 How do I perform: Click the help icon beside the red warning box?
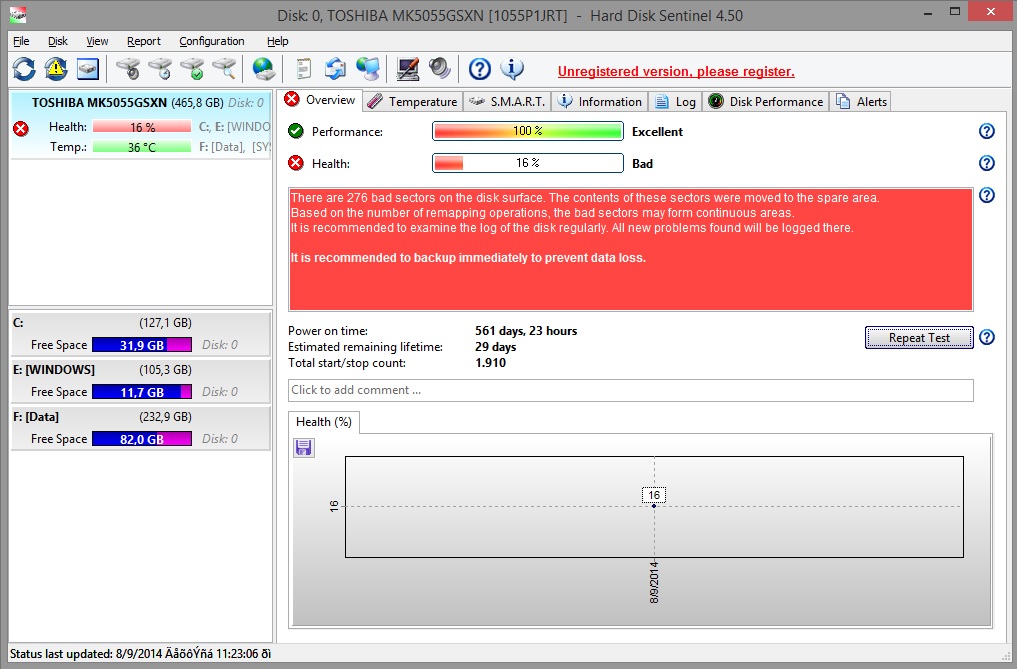pos(987,195)
